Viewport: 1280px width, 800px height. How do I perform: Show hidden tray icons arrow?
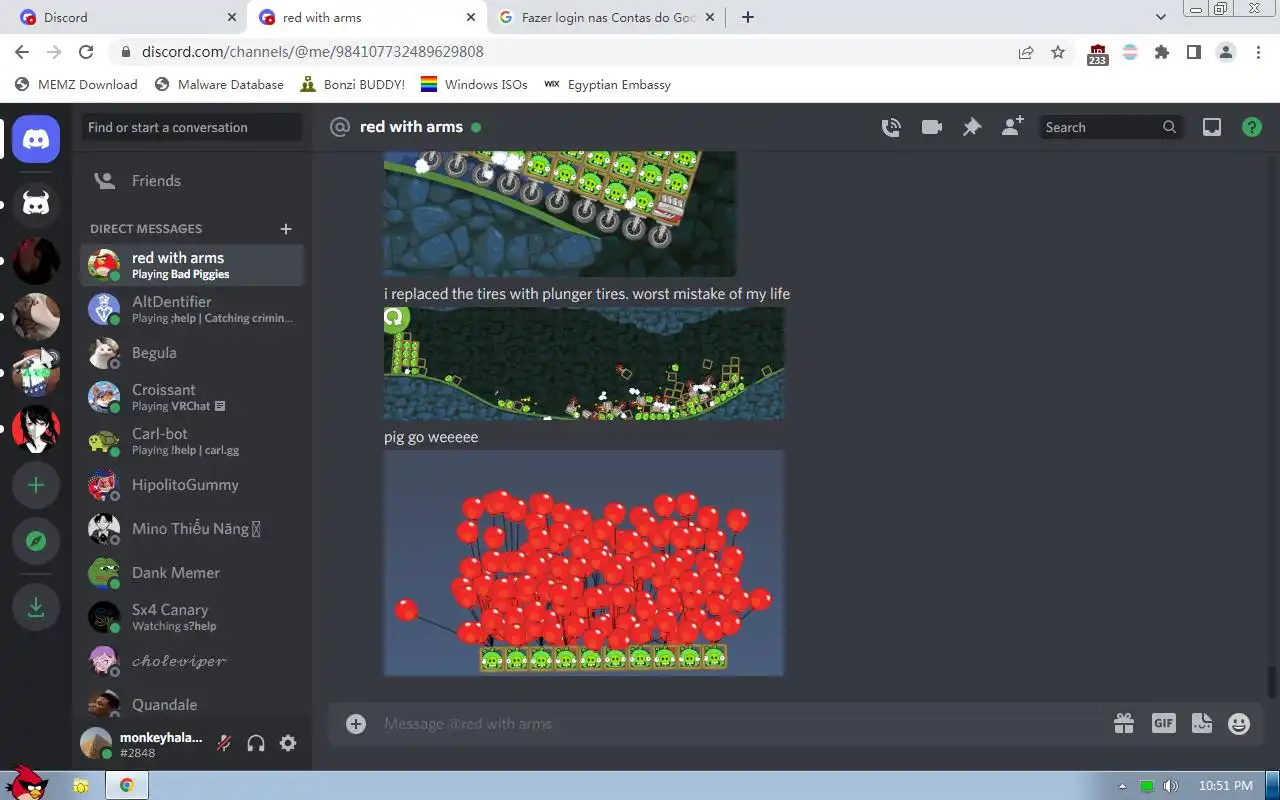coord(1122,786)
